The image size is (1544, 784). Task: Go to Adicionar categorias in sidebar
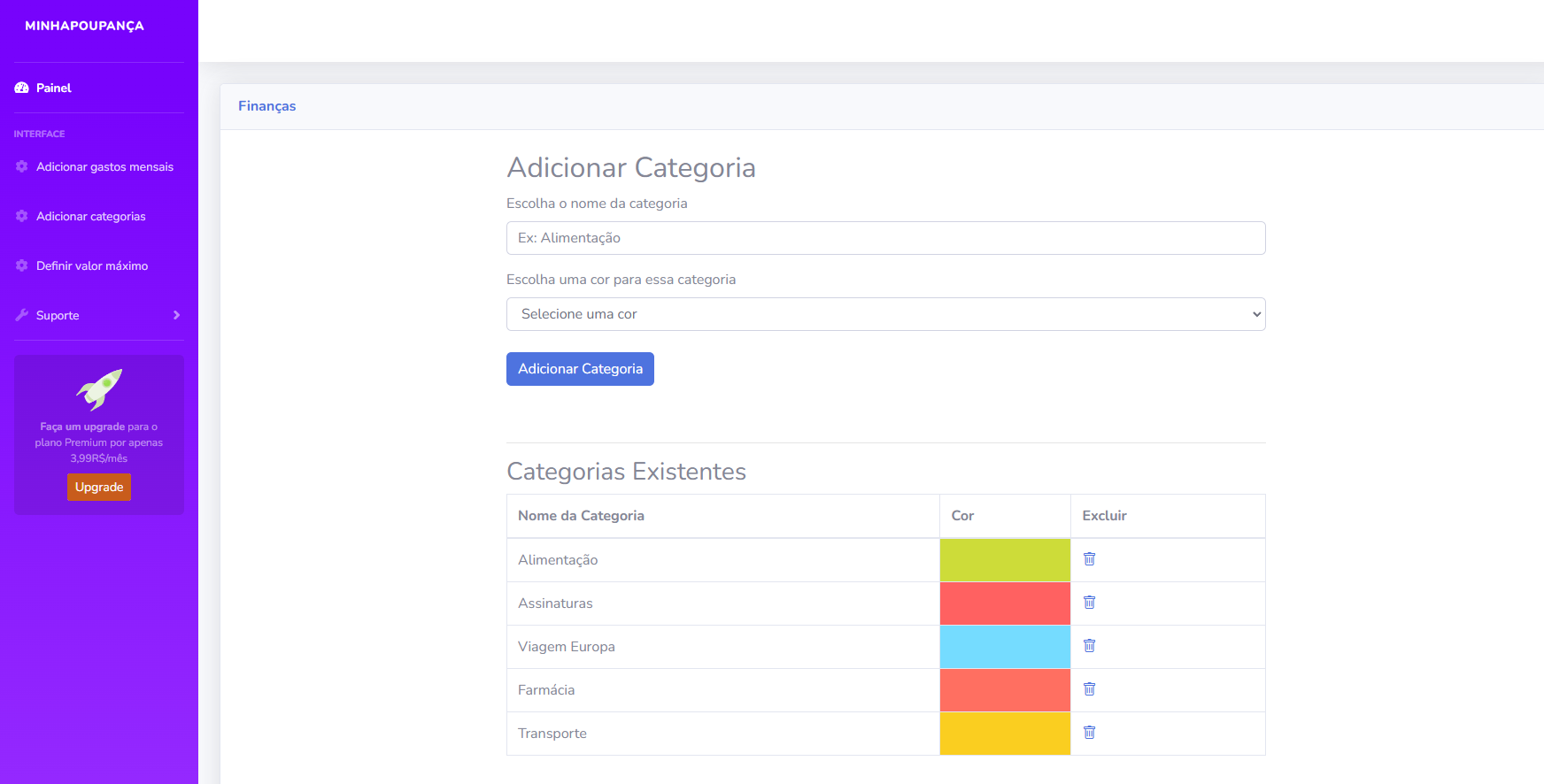(x=90, y=216)
